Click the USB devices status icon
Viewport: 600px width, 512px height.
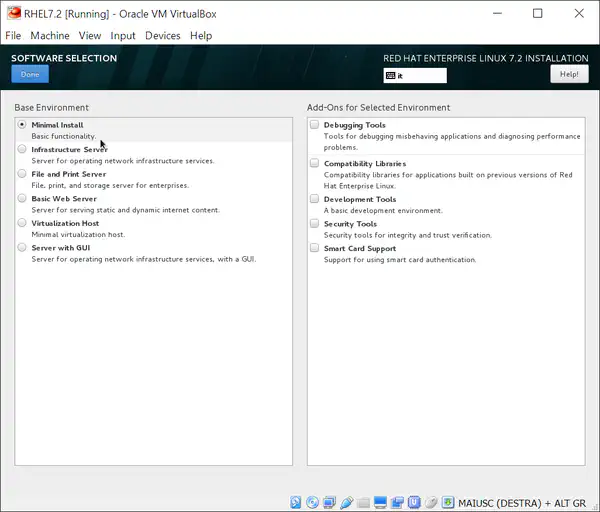coord(347,502)
